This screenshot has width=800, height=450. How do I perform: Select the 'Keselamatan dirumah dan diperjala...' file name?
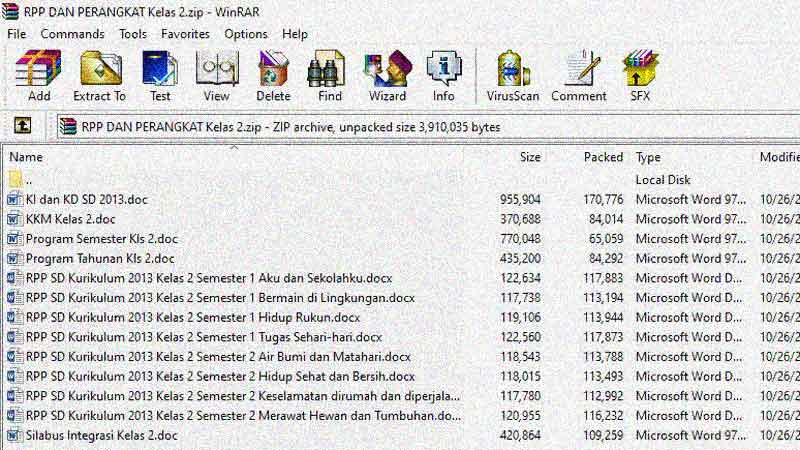point(243,396)
